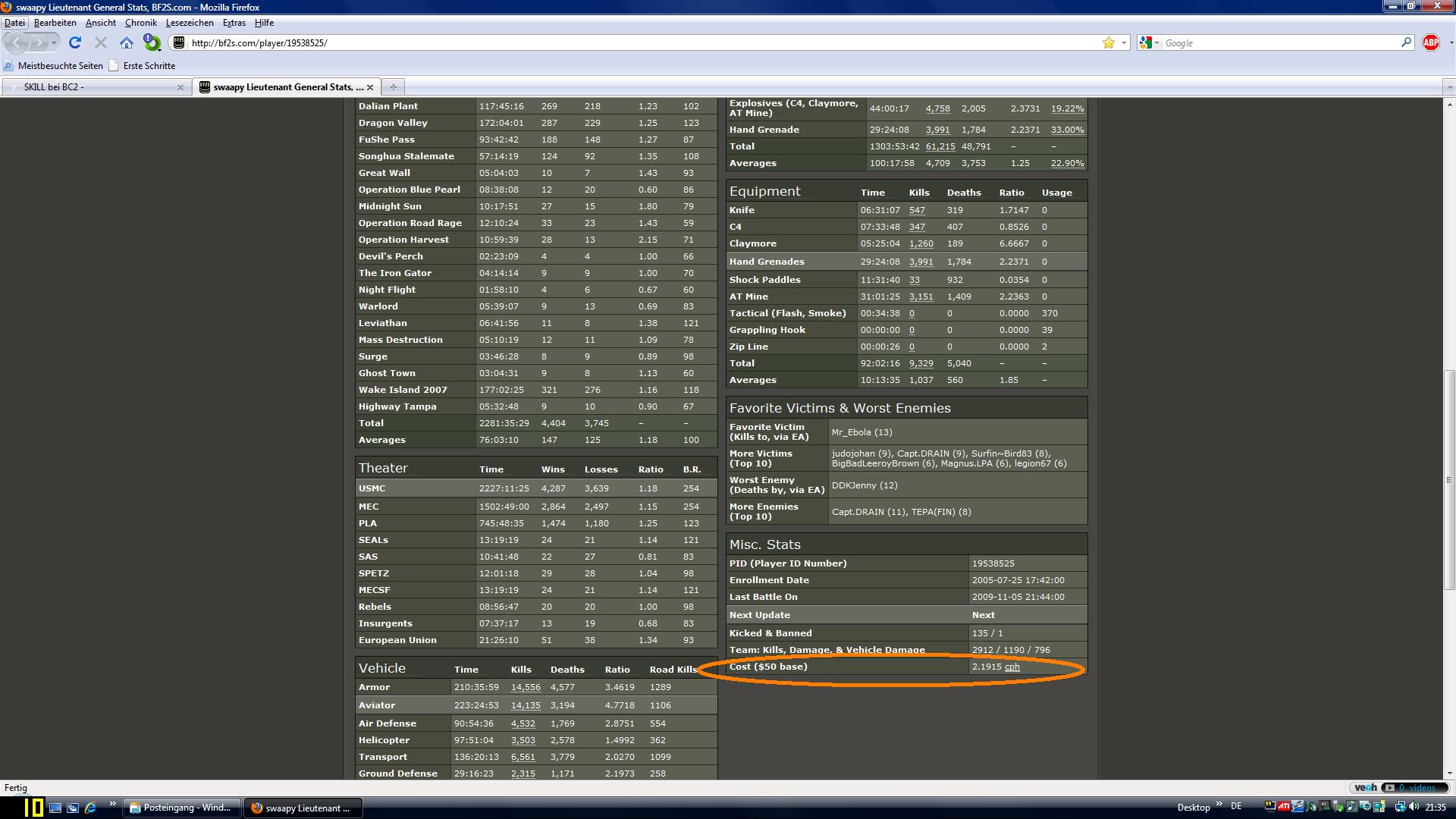Click the DE language bar indicator

(1236, 806)
